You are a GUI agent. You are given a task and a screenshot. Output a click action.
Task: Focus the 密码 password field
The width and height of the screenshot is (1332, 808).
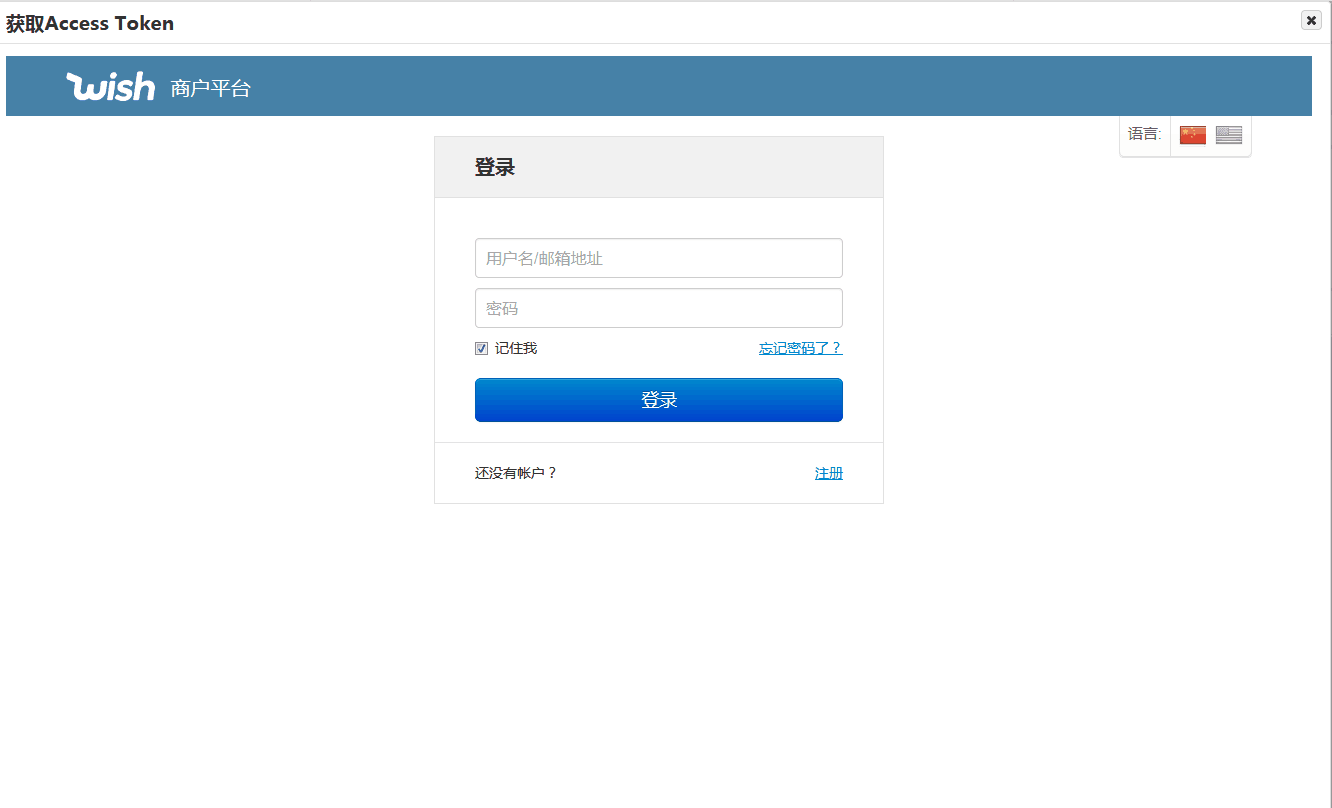(658, 308)
